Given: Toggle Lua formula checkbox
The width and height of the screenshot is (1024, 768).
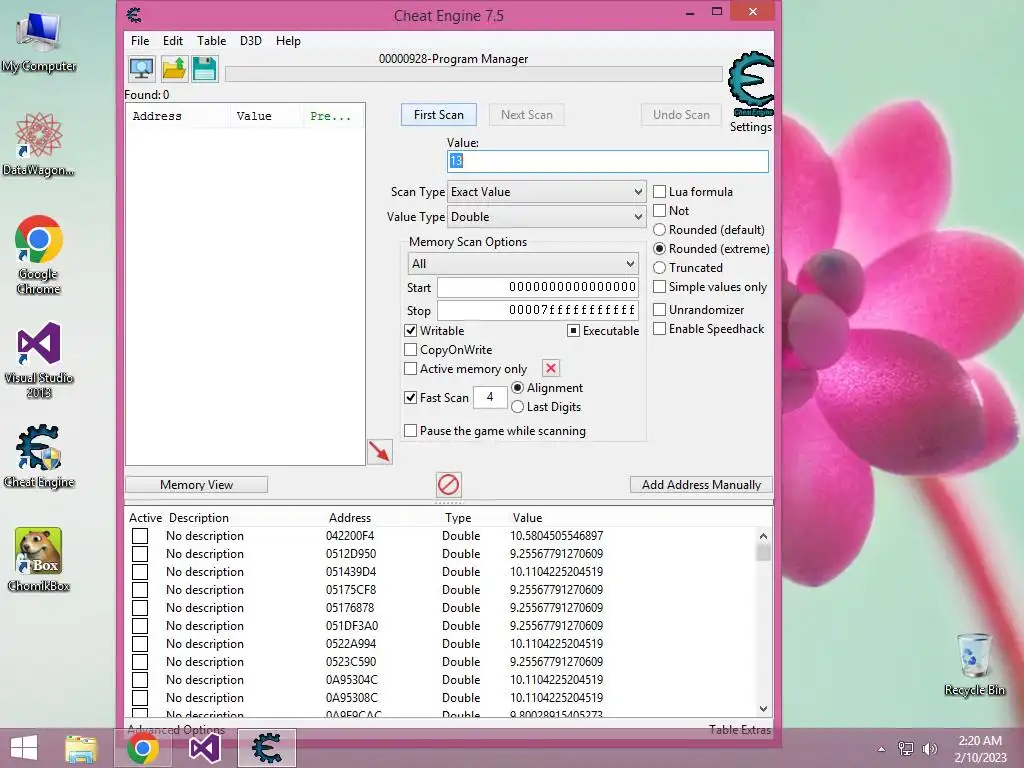Looking at the screenshot, I should [x=660, y=191].
